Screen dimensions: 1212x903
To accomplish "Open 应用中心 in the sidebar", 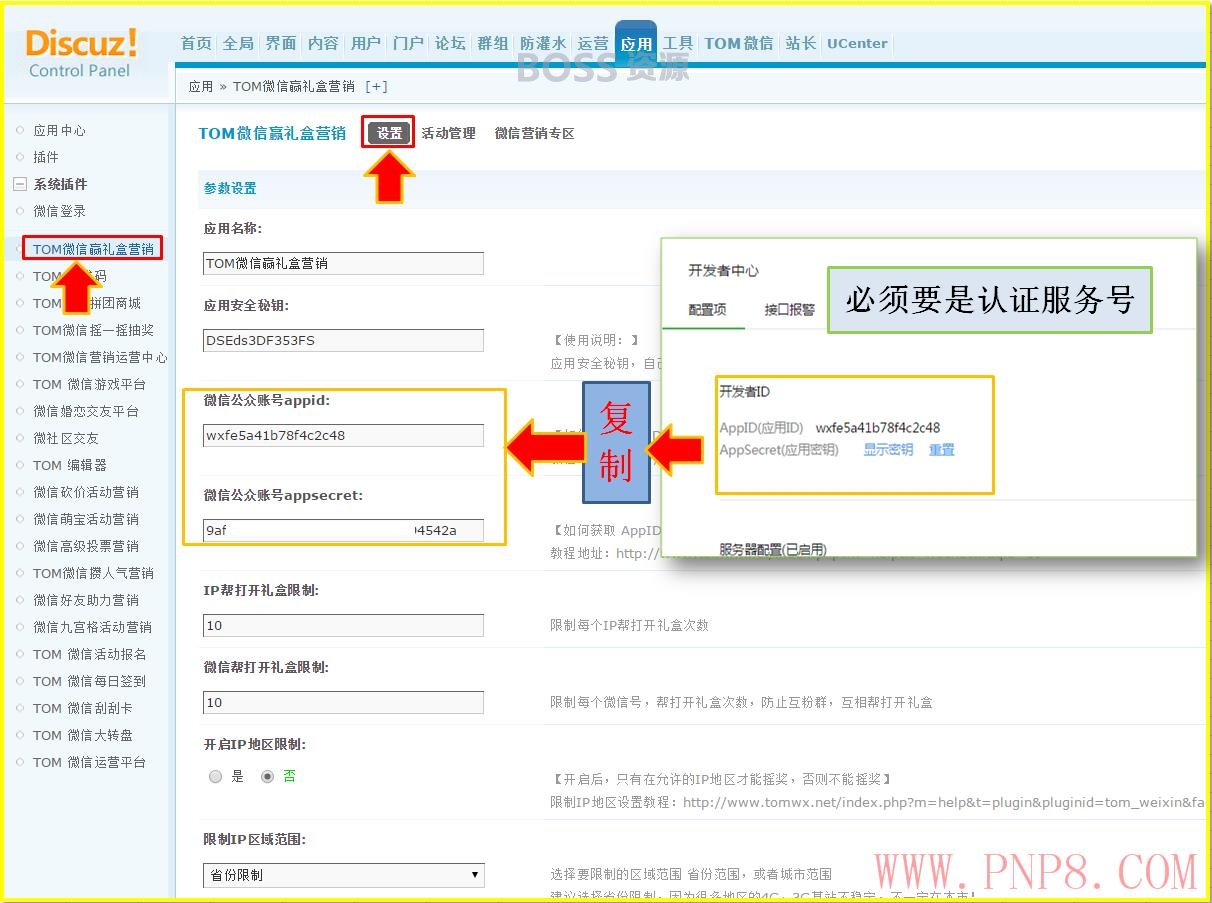I will (x=59, y=130).
